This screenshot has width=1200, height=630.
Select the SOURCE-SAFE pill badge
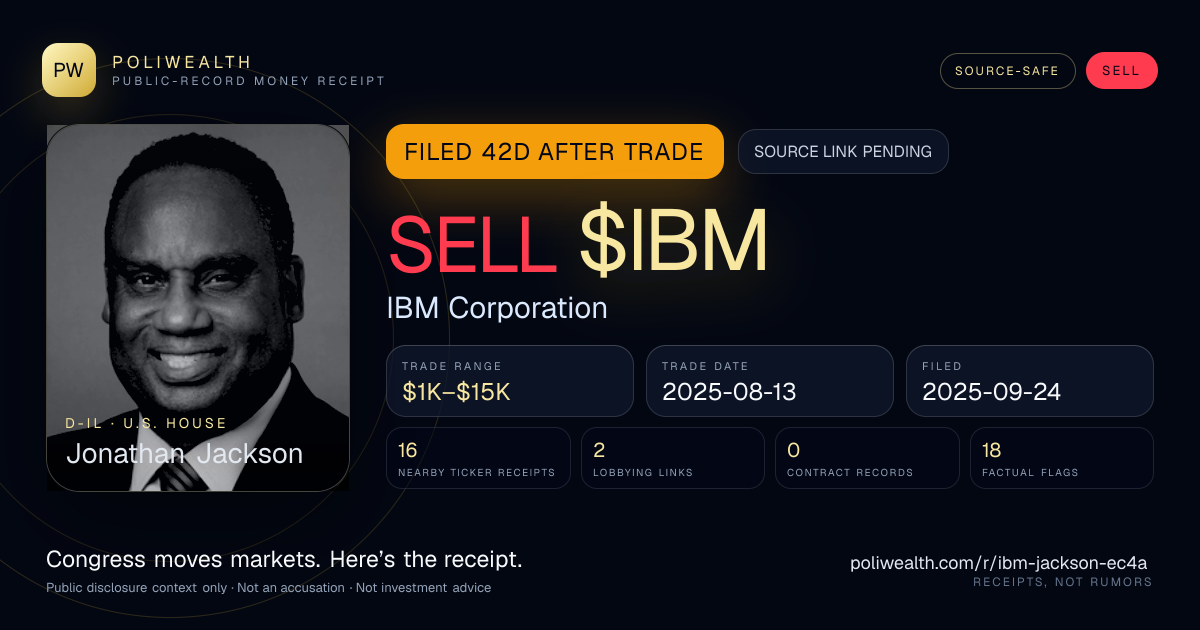click(x=1007, y=71)
